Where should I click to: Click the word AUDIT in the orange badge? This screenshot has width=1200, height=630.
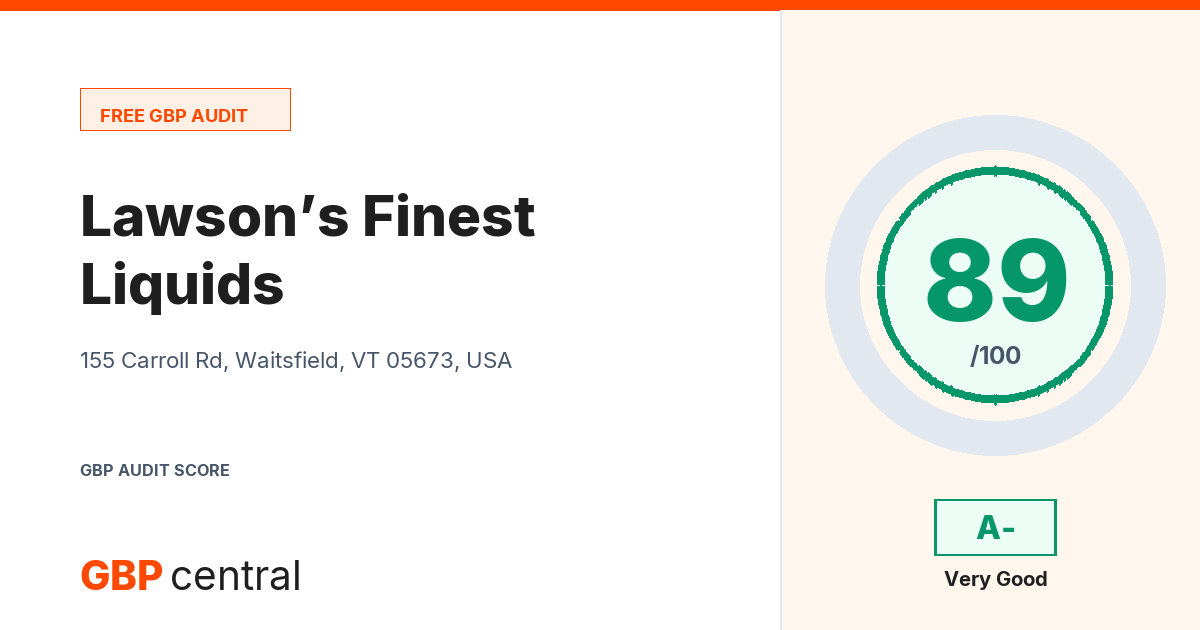coord(220,116)
